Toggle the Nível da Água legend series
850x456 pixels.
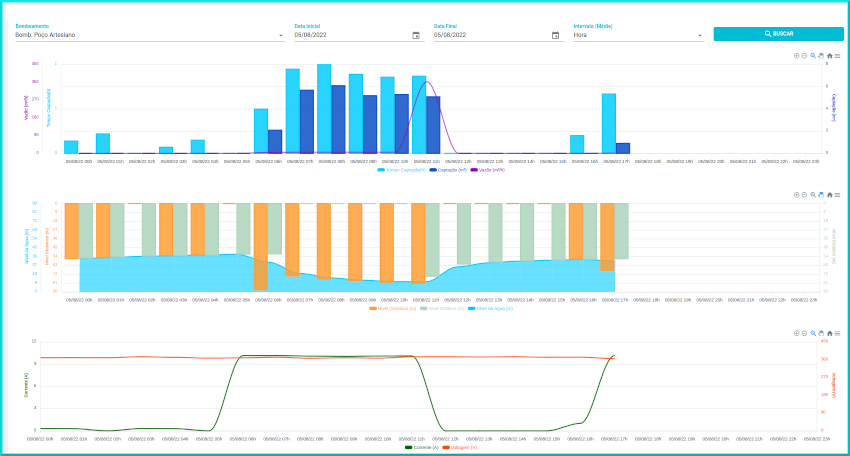[490, 309]
